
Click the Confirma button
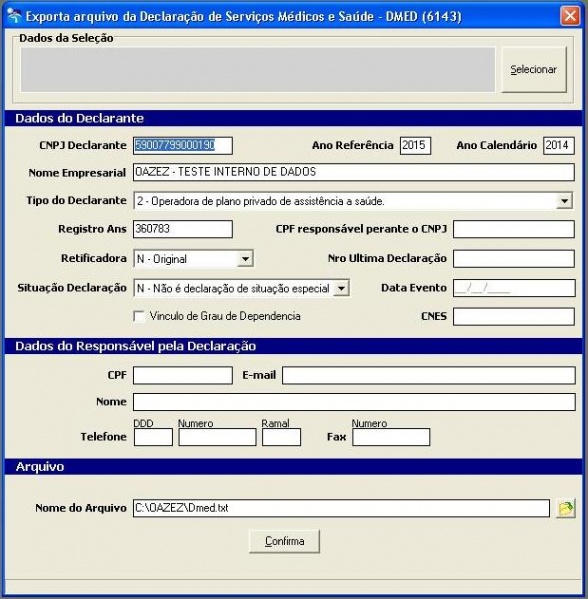[x=284, y=541]
